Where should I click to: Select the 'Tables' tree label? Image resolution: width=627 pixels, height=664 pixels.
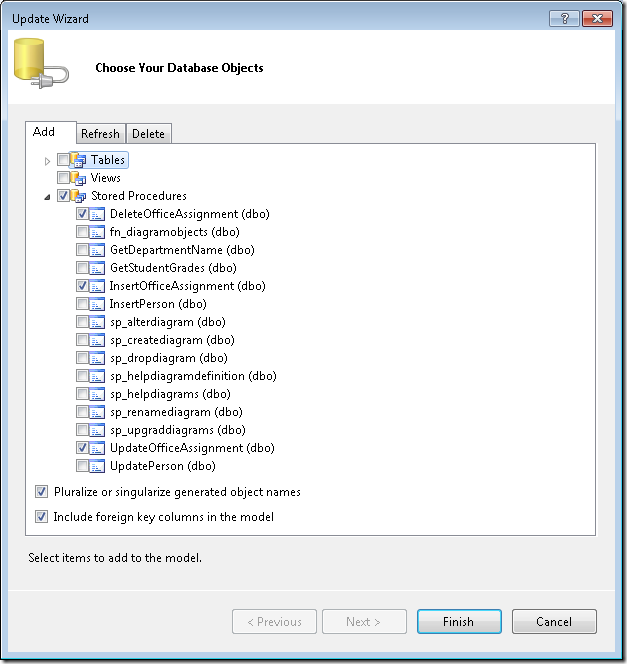tap(108, 160)
